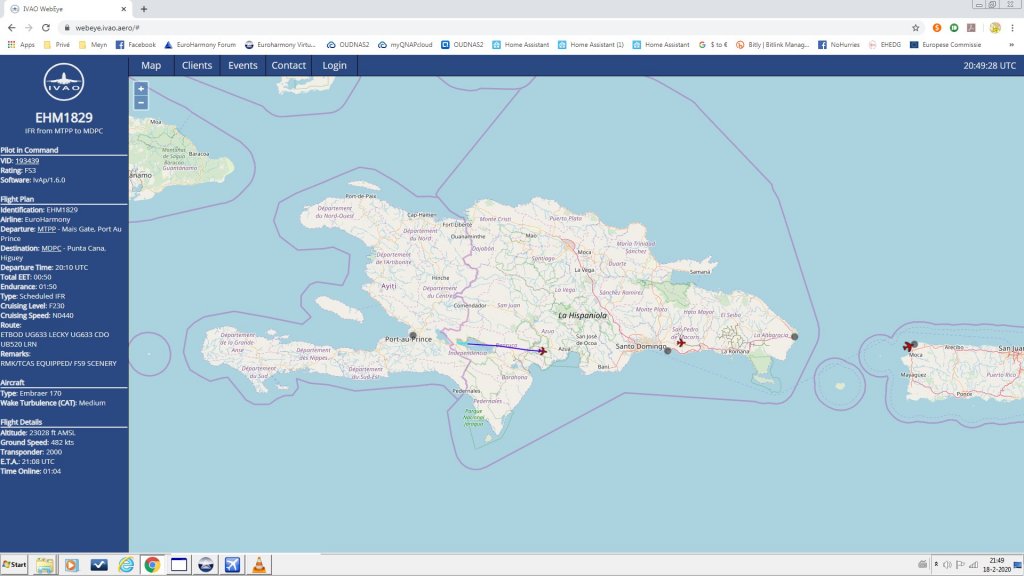Select the aircraft icon near Santo Domingo
Viewport: 1024px width, 576px height.
tap(682, 342)
